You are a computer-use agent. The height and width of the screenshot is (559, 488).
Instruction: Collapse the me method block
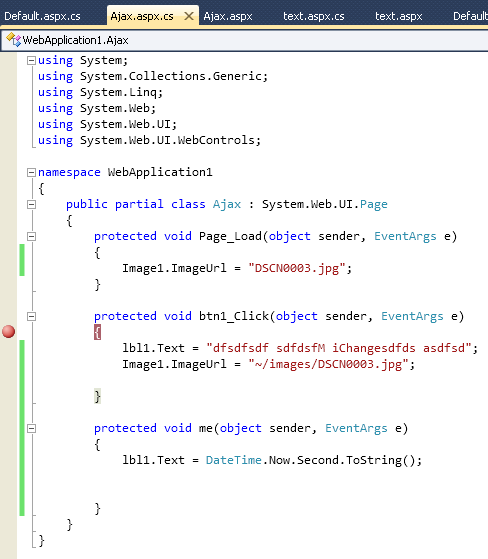pyautogui.click(x=31, y=428)
